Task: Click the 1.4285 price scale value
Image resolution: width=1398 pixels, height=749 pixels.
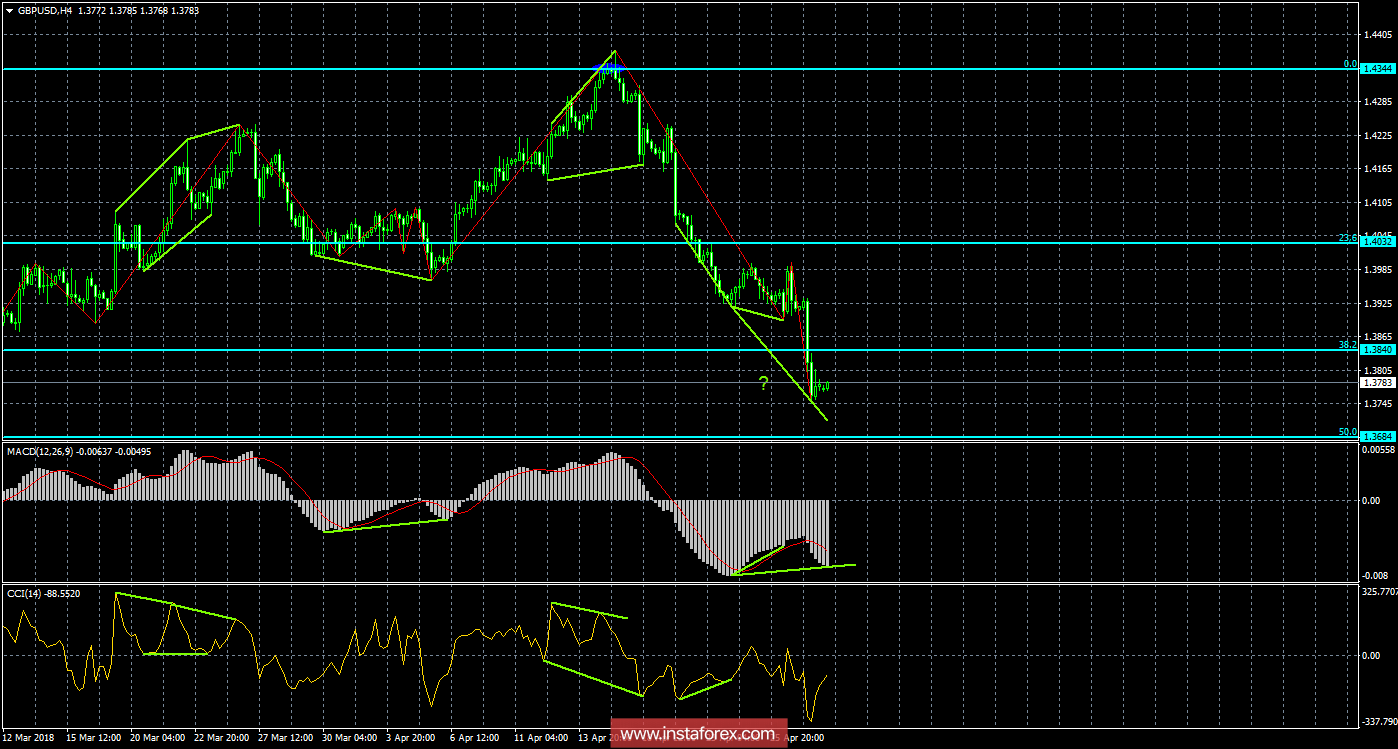Action: 1377,102
